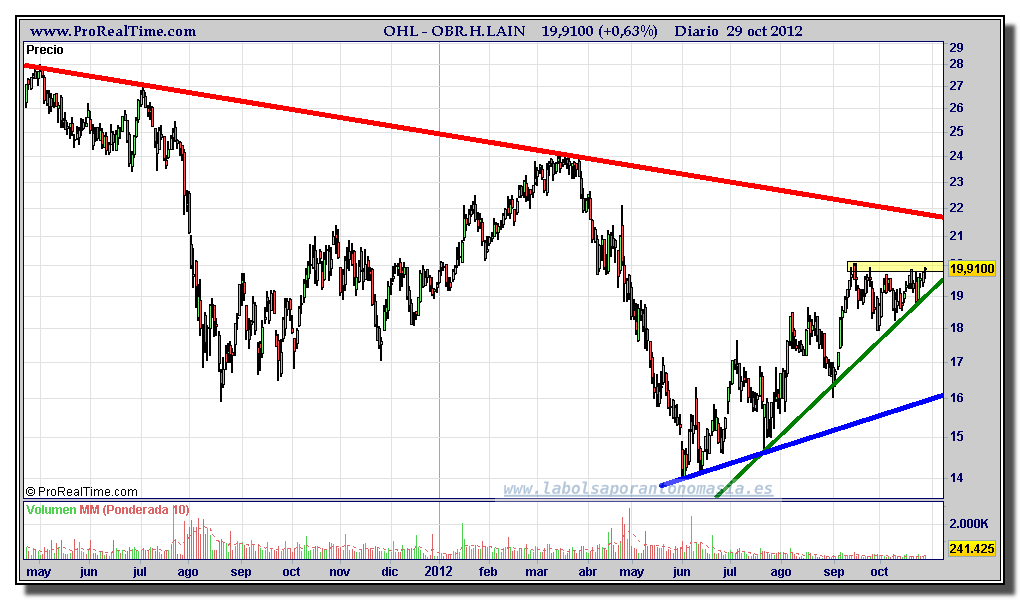Click the 19,9100 (+0,63%) quote in header
Viewport: 1020px width, 600px height.
599,31
